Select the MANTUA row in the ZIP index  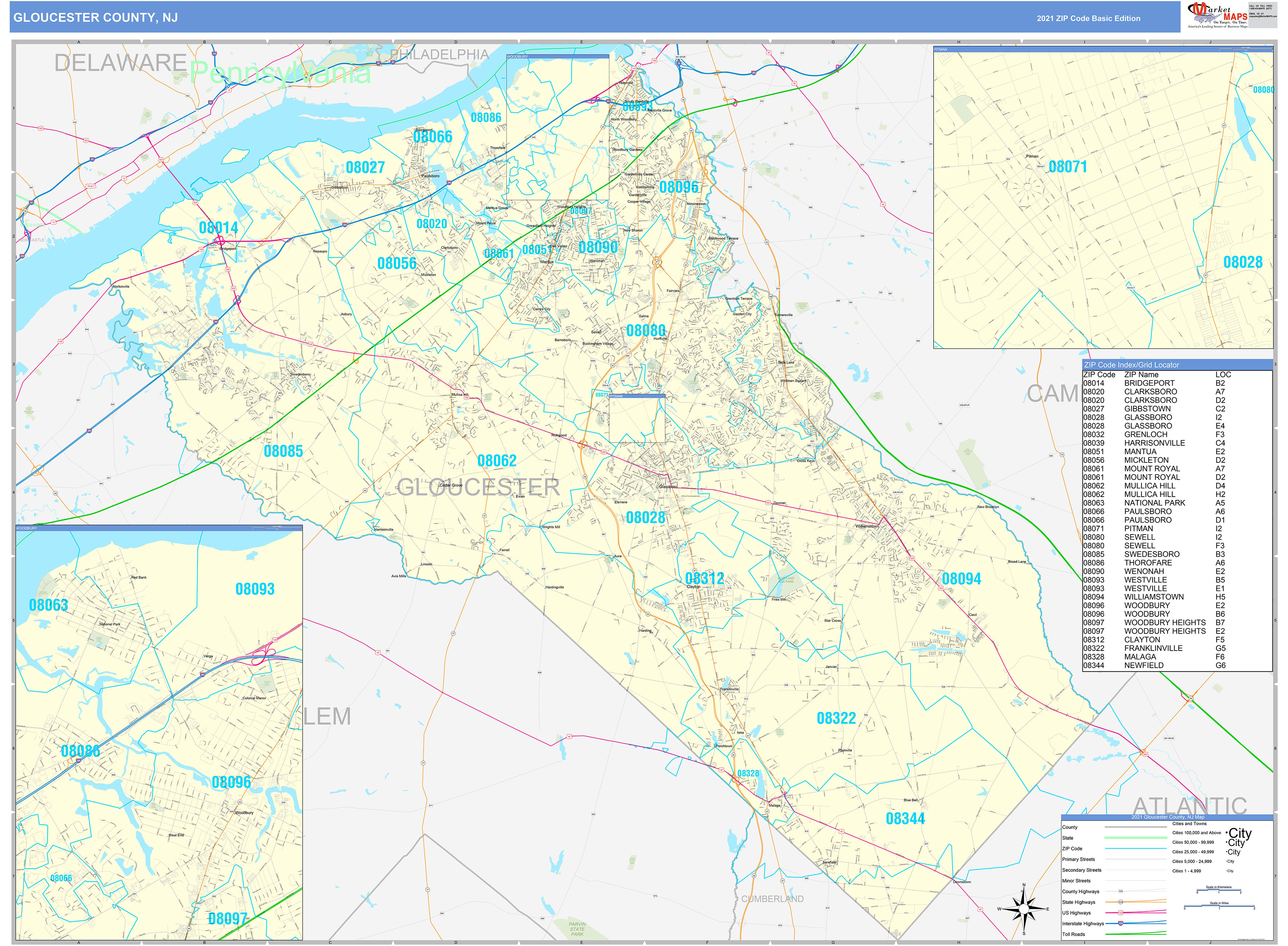click(x=1153, y=452)
